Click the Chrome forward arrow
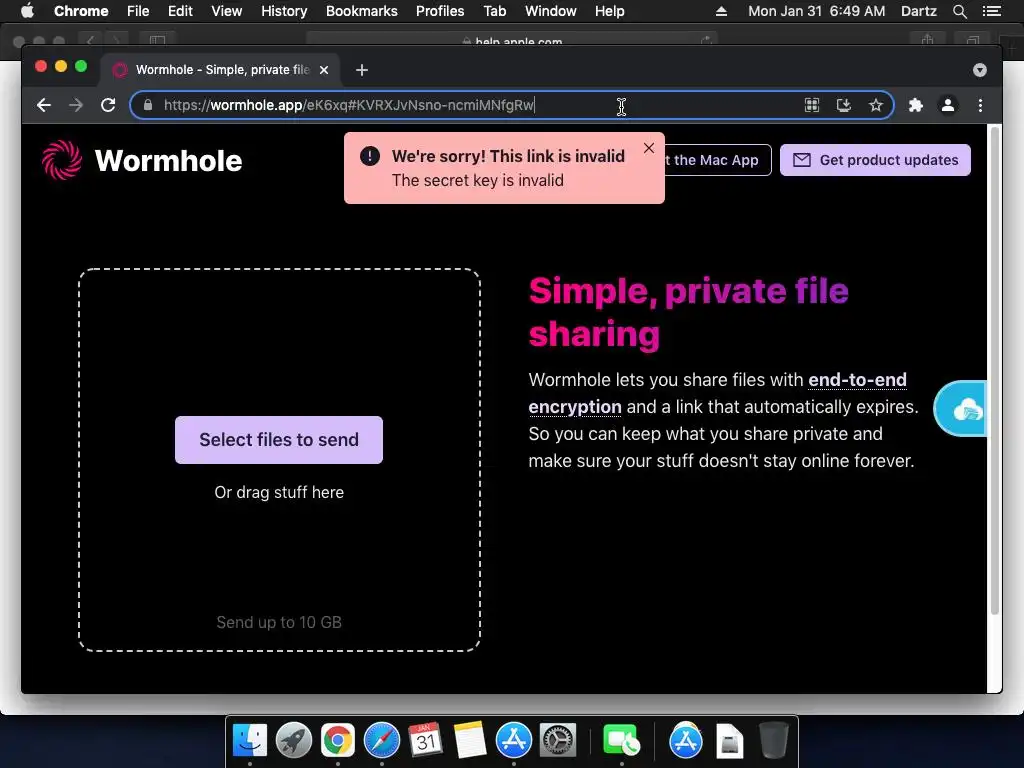This screenshot has width=1024, height=768. [x=76, y=105]
